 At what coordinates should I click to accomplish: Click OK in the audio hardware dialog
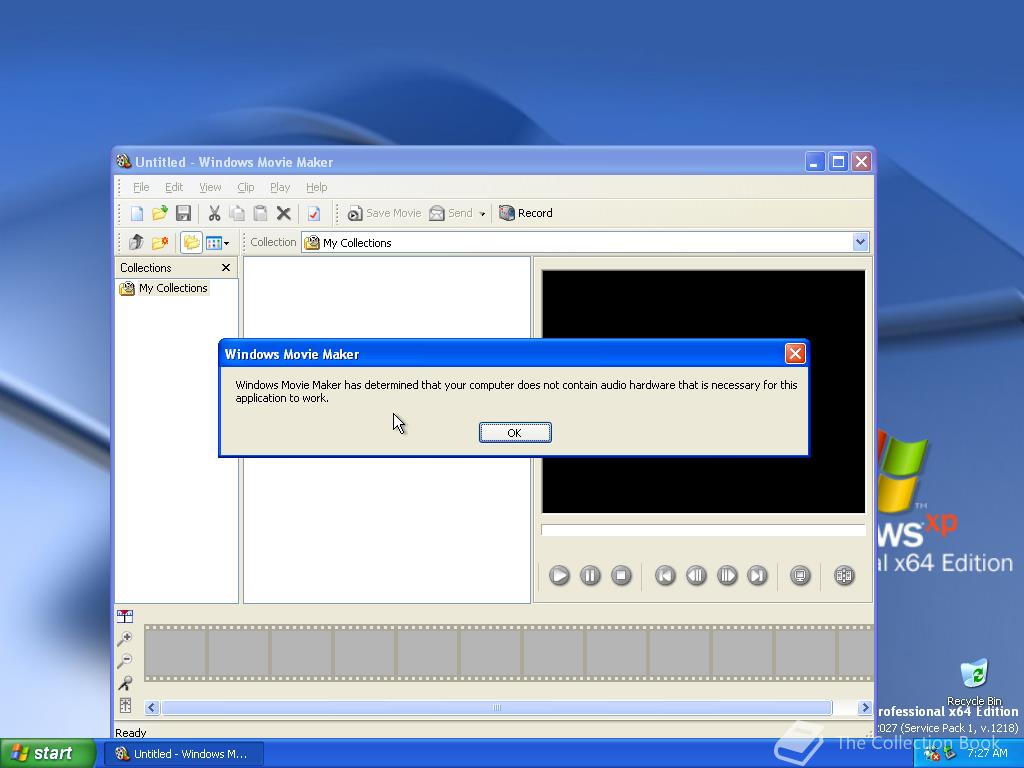pos(515,432)
